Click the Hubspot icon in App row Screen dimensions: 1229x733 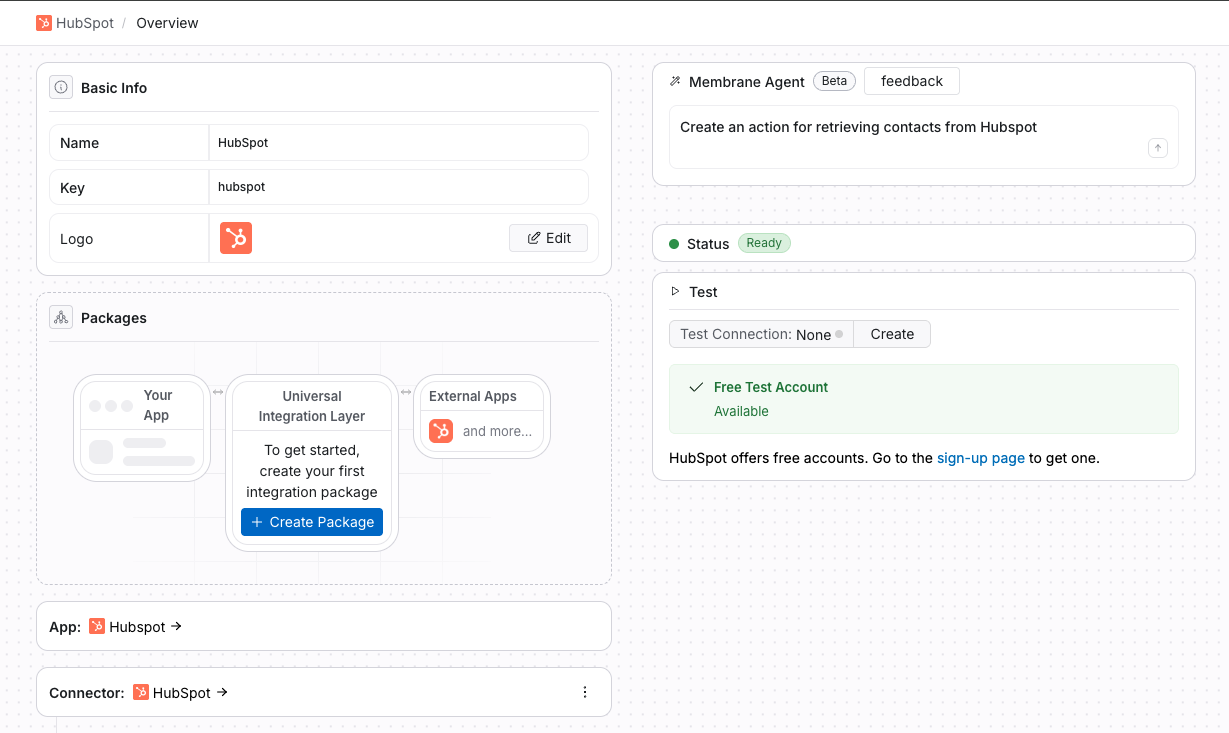[97, 626]
